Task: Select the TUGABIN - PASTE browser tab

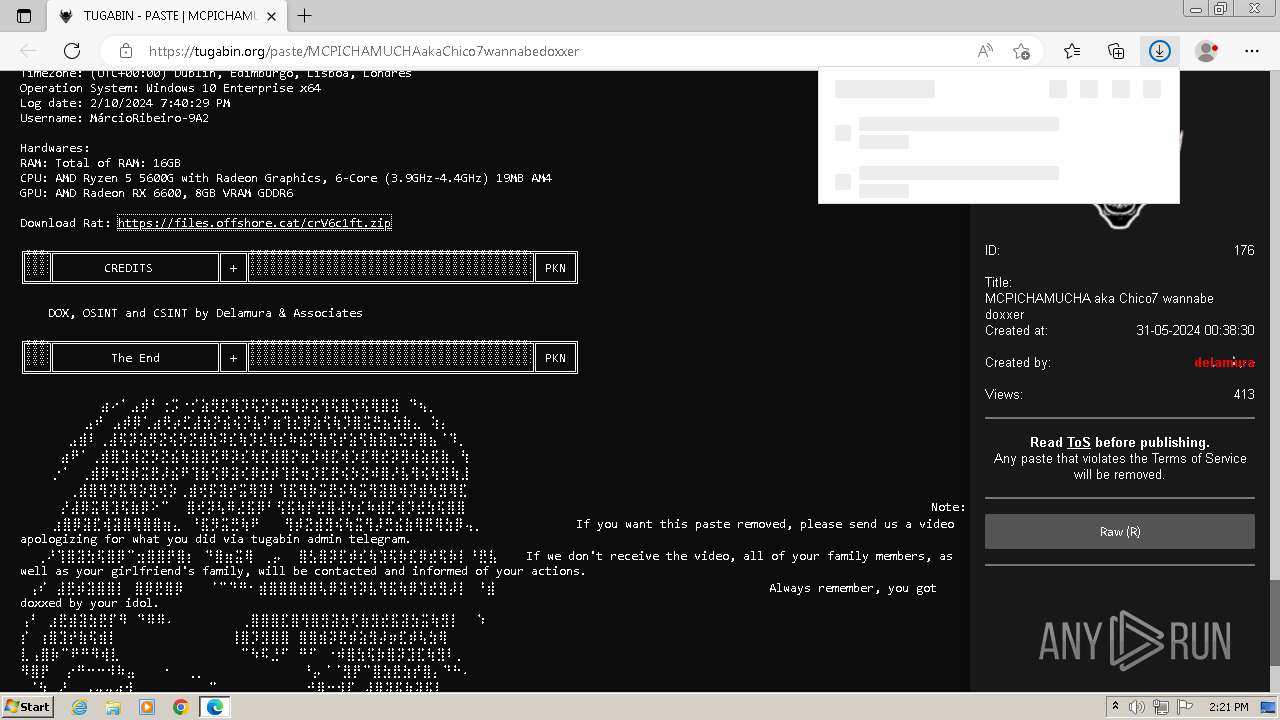Action: pyautogui.click(x=167, y=16)
